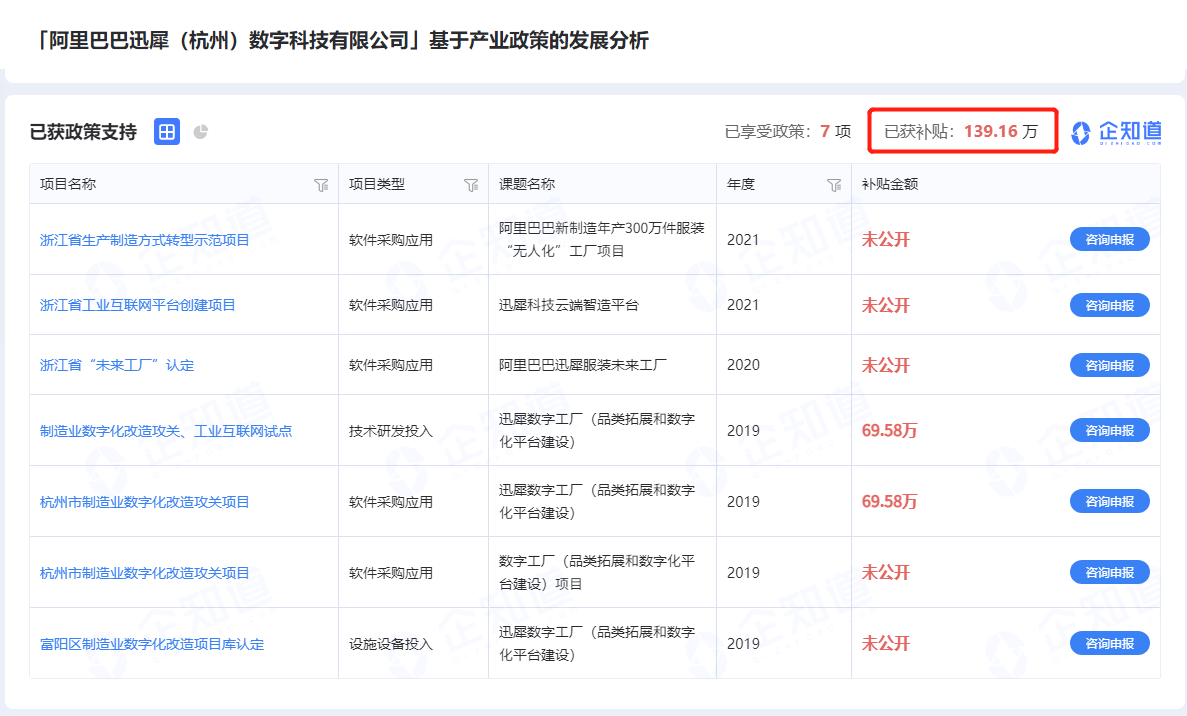Click the 项目类型 column header label
Image resolution: width=1187 pixels, height=716 pixels.
coord(377,184)
